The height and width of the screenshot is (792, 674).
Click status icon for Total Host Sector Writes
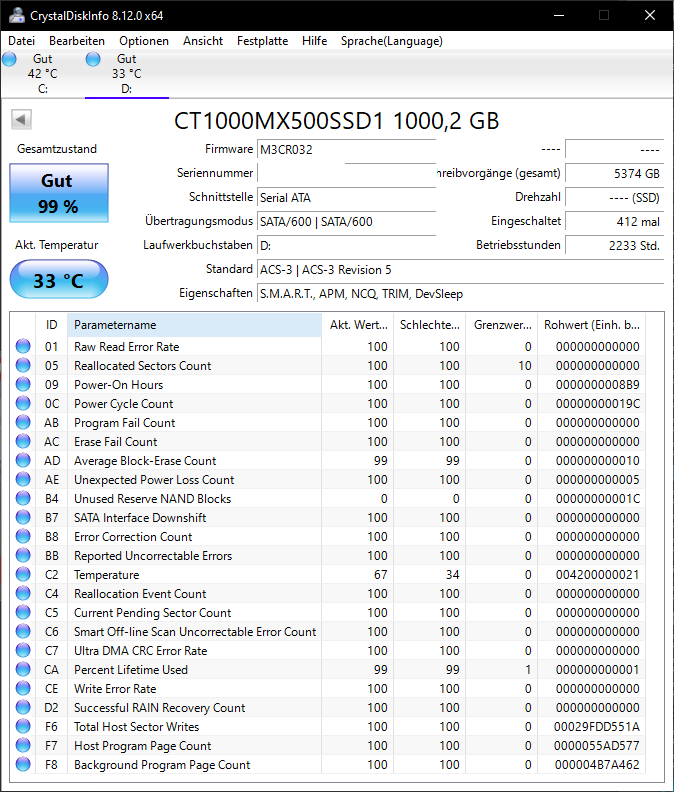(x=23, y=726)
